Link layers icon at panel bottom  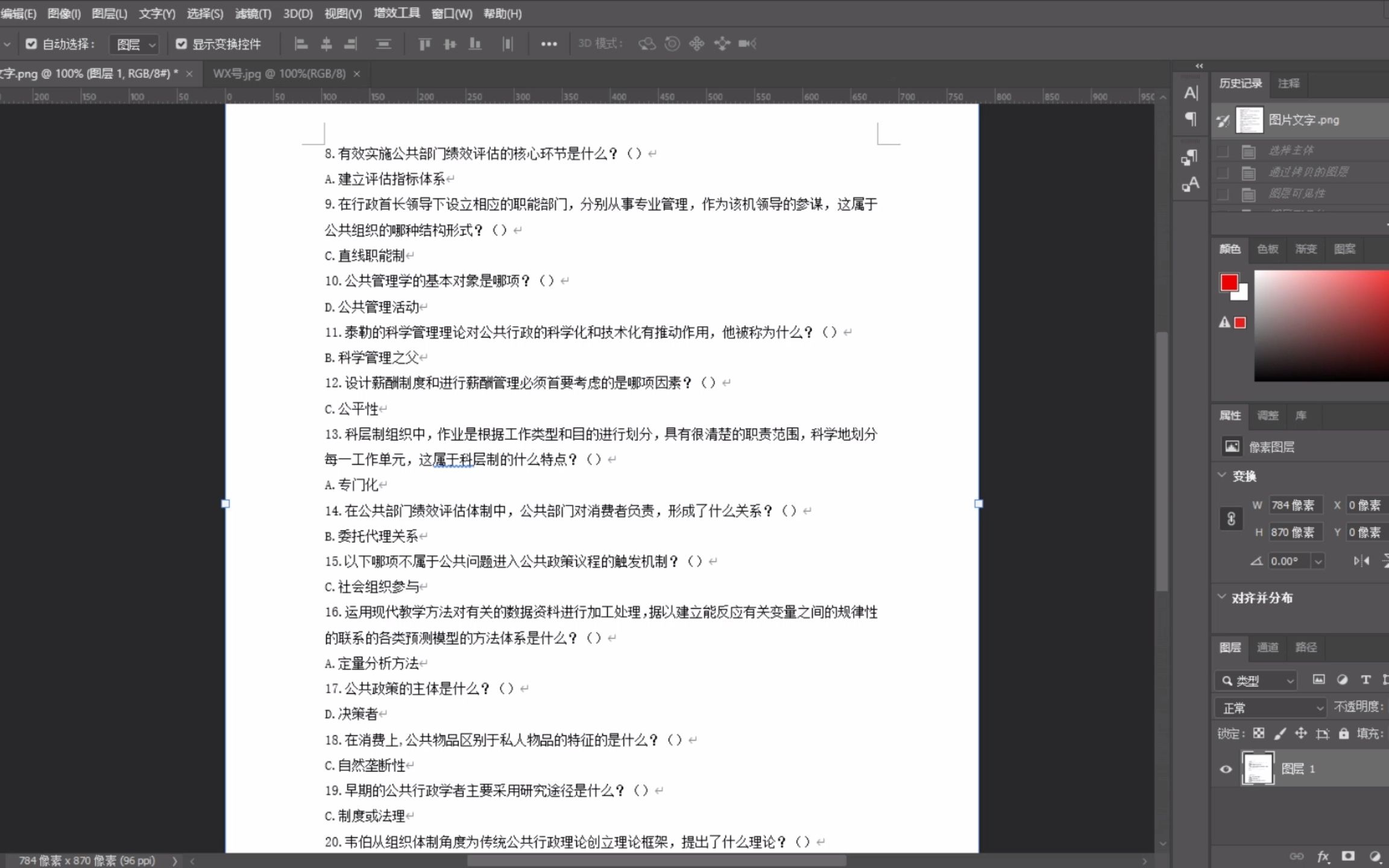point(1297,857)
